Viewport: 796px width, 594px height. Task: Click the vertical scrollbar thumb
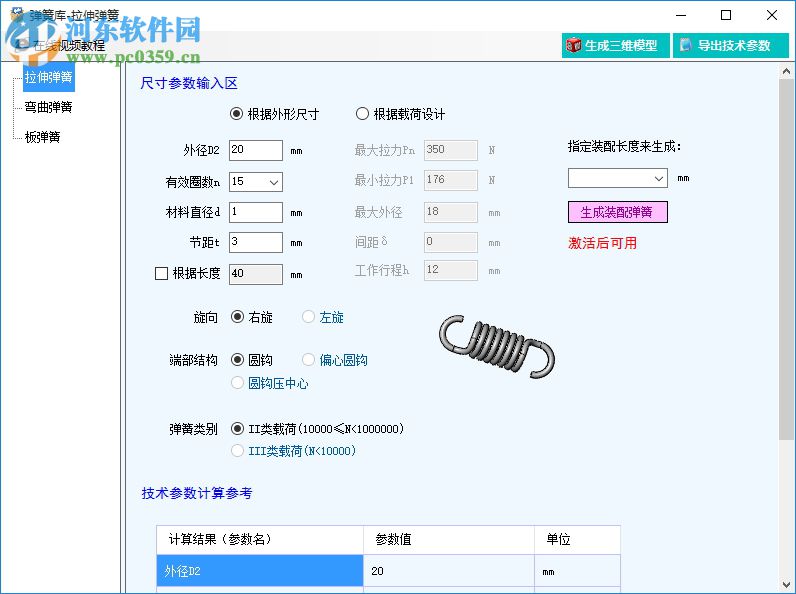(786, 260)
